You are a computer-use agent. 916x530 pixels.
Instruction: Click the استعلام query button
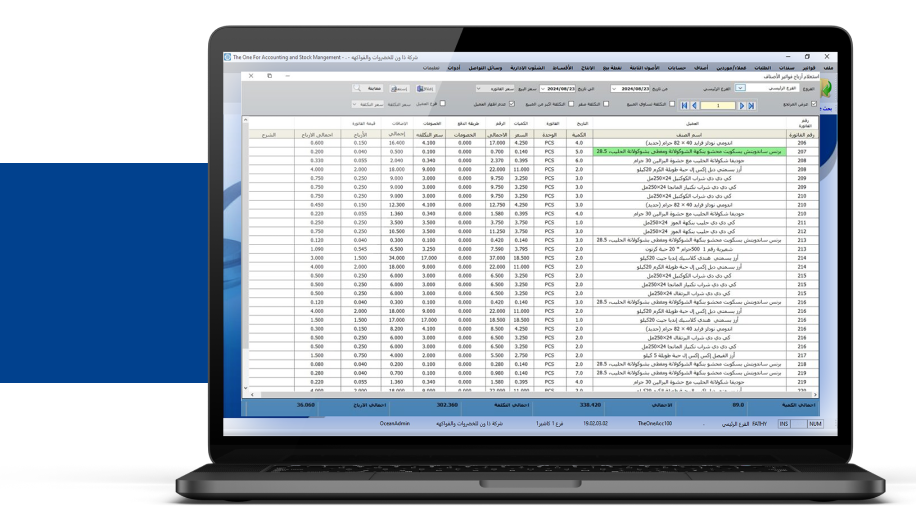click(400, 88)
